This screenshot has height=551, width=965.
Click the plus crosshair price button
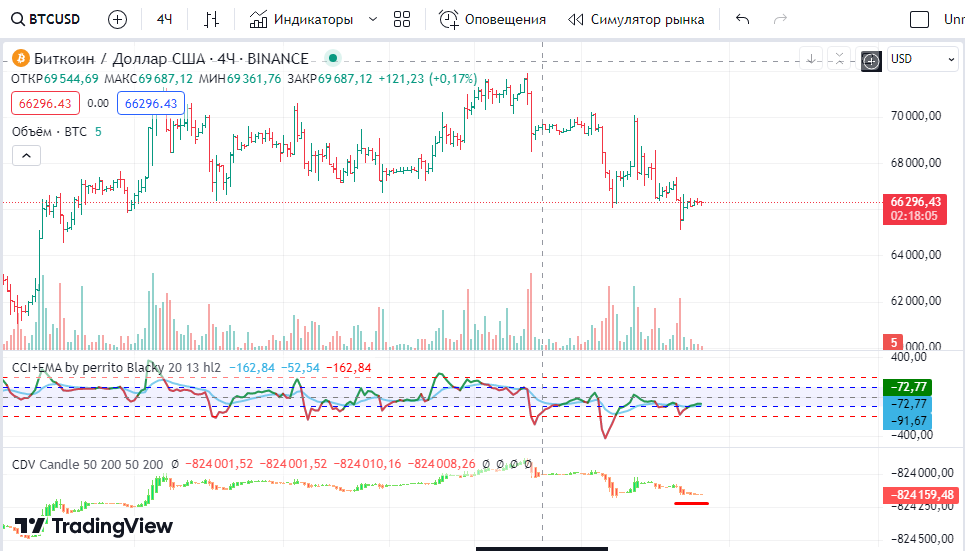(871, 61)
